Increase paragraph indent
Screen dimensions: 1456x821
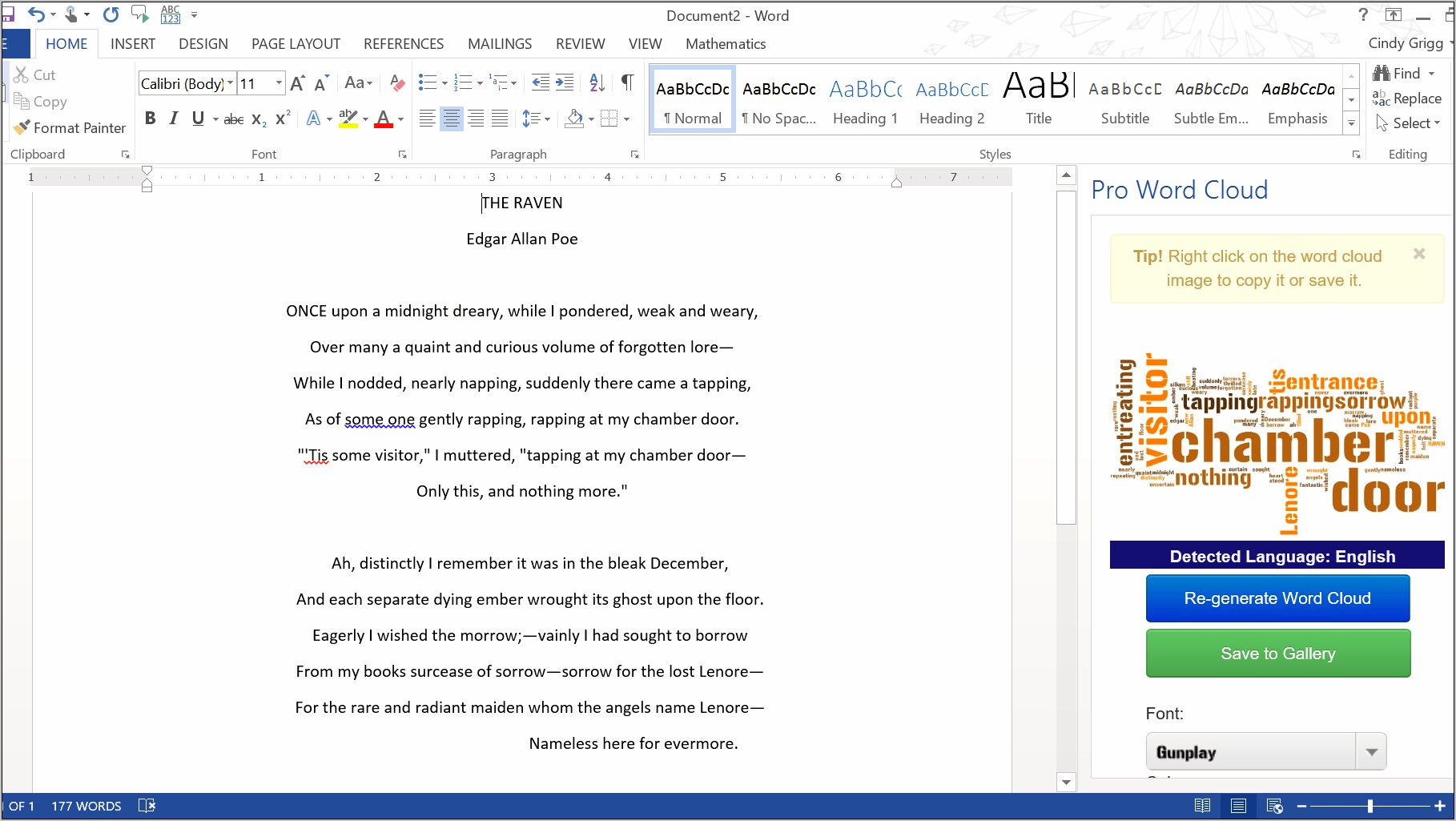[x=565, y=83]
